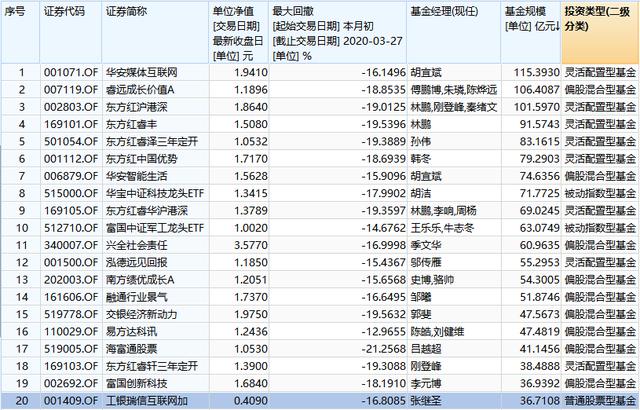
Task: Select fund name 东方红睿华沪港深
Action: 147,211
